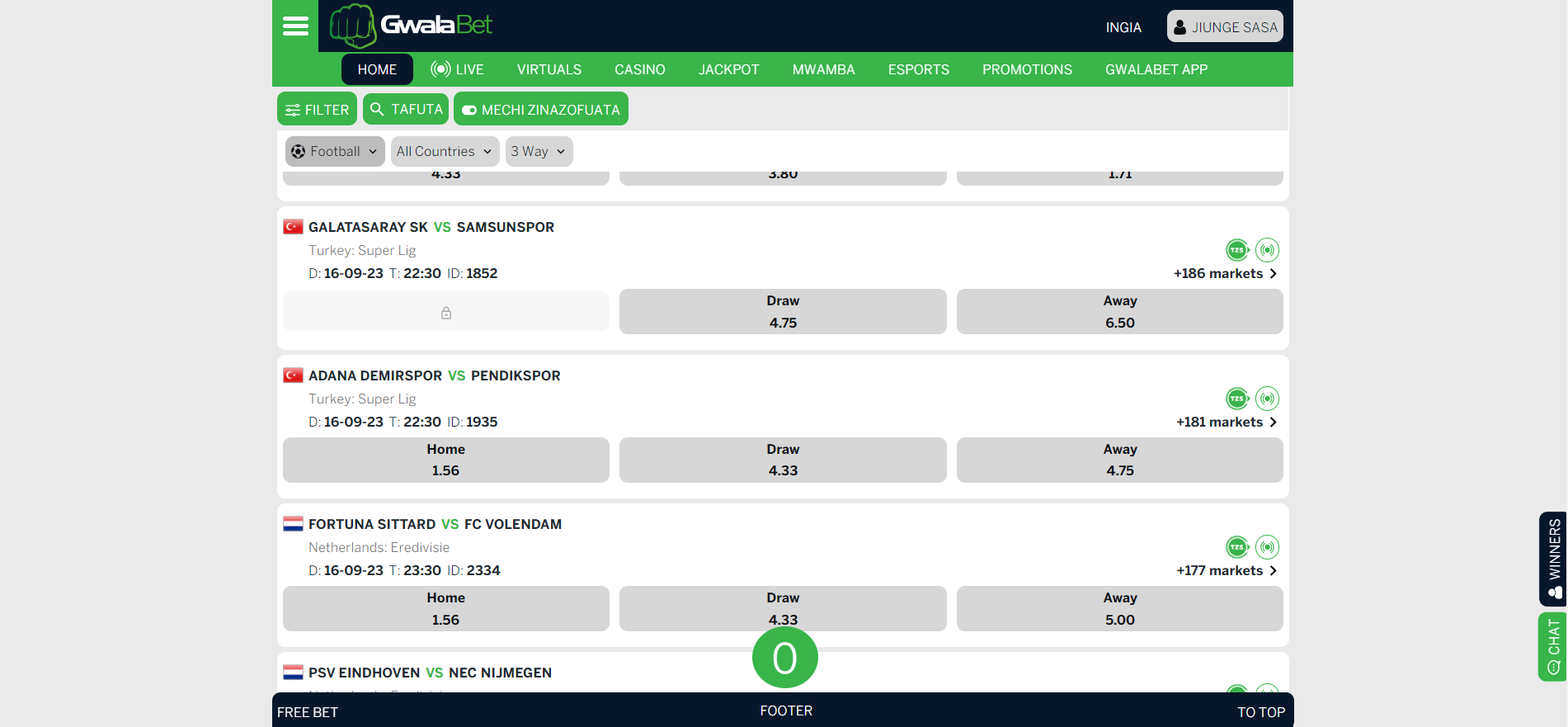This screenshot has width=1568, height=727.
Task: Open the LIVE betting tab
Action: click(457, 69)
